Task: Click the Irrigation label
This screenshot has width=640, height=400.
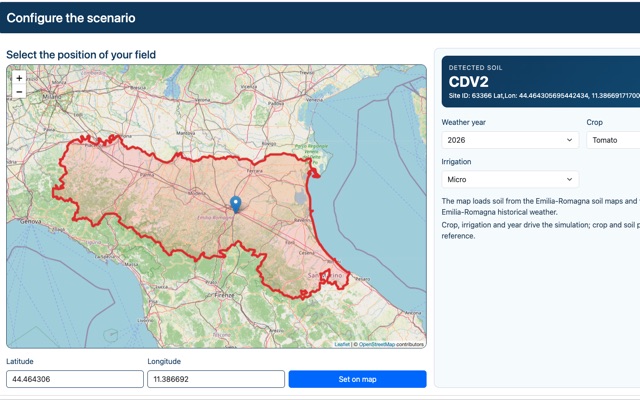Action: pos(456,162)
